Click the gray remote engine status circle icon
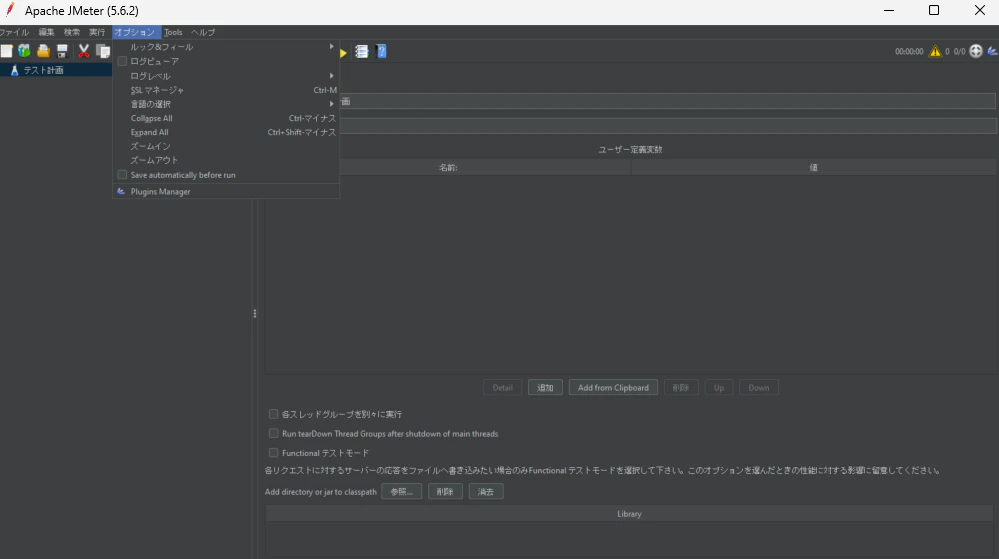Viewport: 999px width, 559px height. (976, 51)
